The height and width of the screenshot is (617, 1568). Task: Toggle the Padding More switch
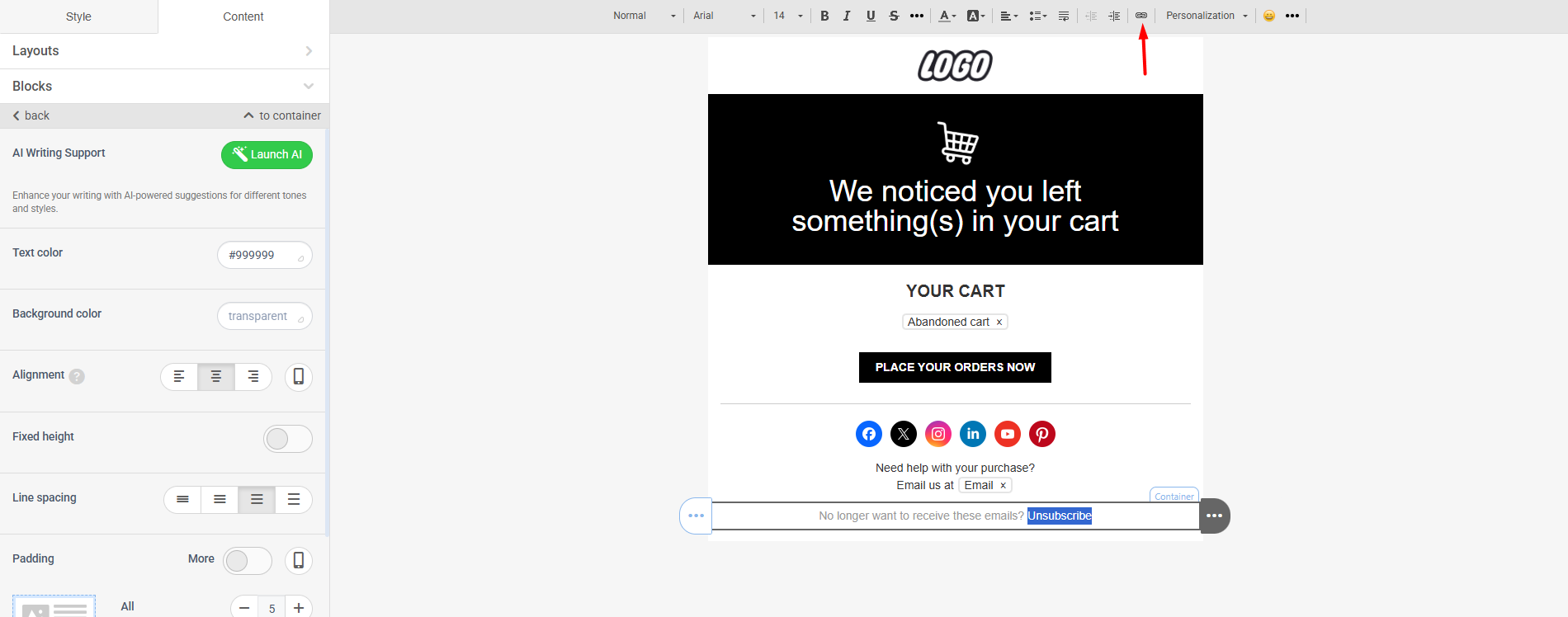(248, 561)
